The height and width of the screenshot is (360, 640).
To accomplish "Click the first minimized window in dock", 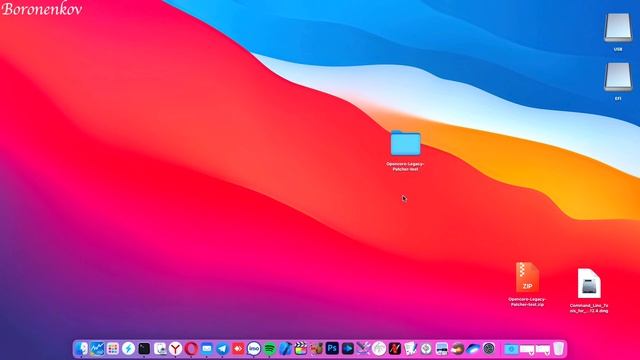I will pyautogui.click(x=527, y=349).
